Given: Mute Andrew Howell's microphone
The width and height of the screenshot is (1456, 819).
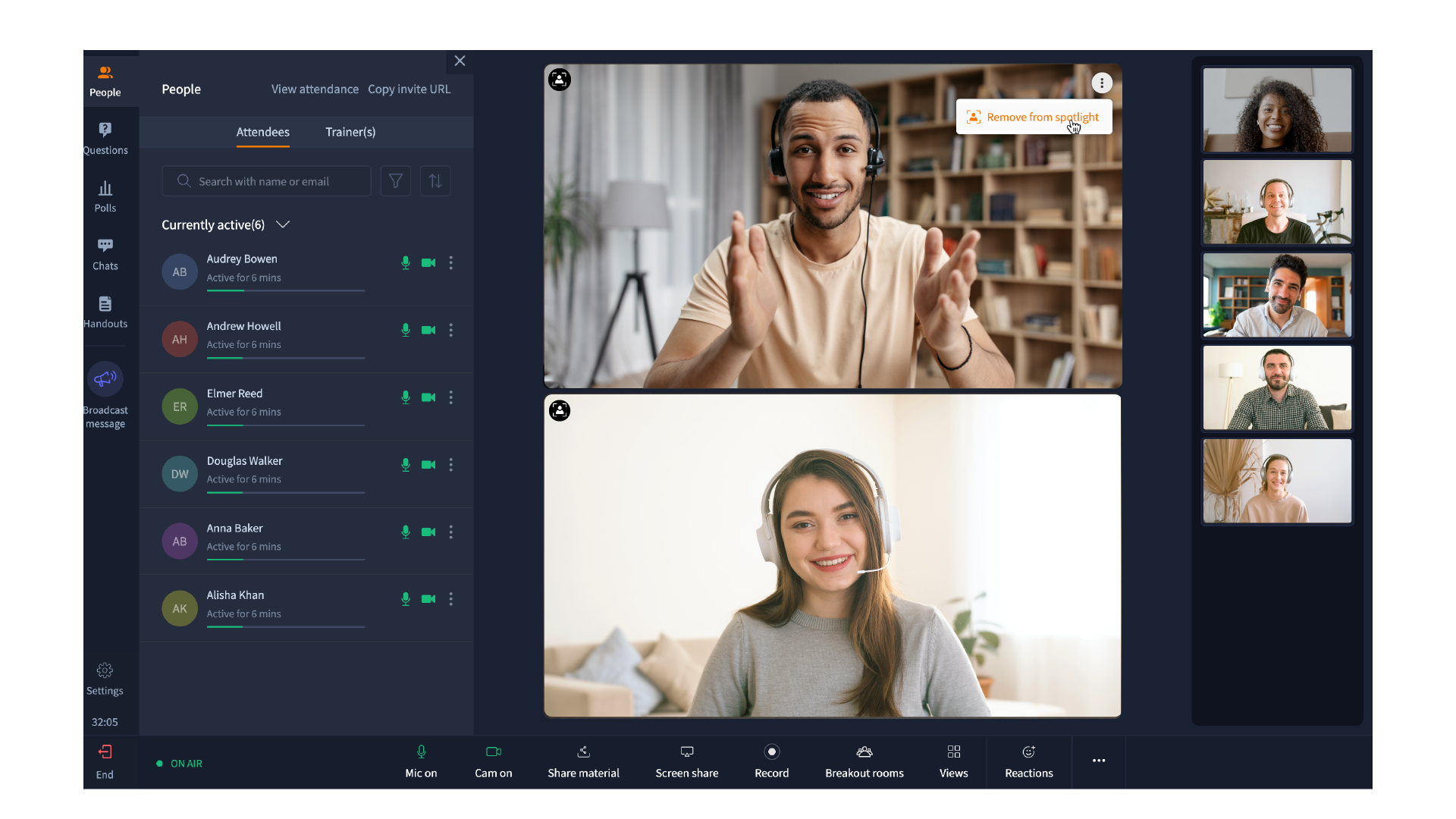Looking at the screenshot, I should pyautogui.click(x=406, y=330).
